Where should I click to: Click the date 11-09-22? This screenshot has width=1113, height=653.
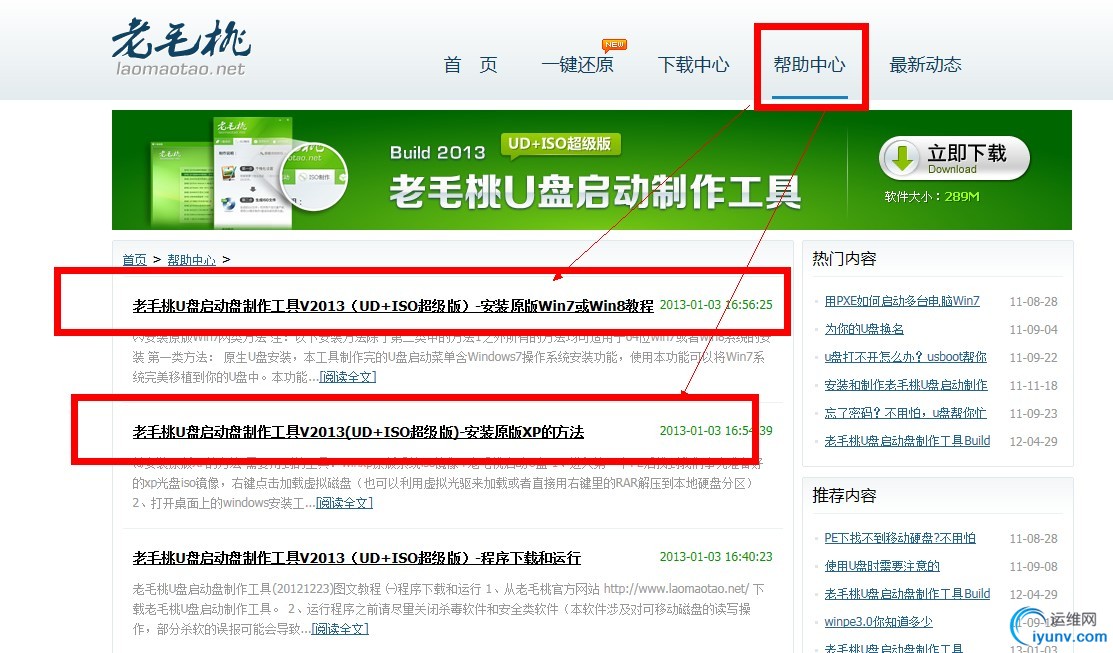tap(1034, 358)
